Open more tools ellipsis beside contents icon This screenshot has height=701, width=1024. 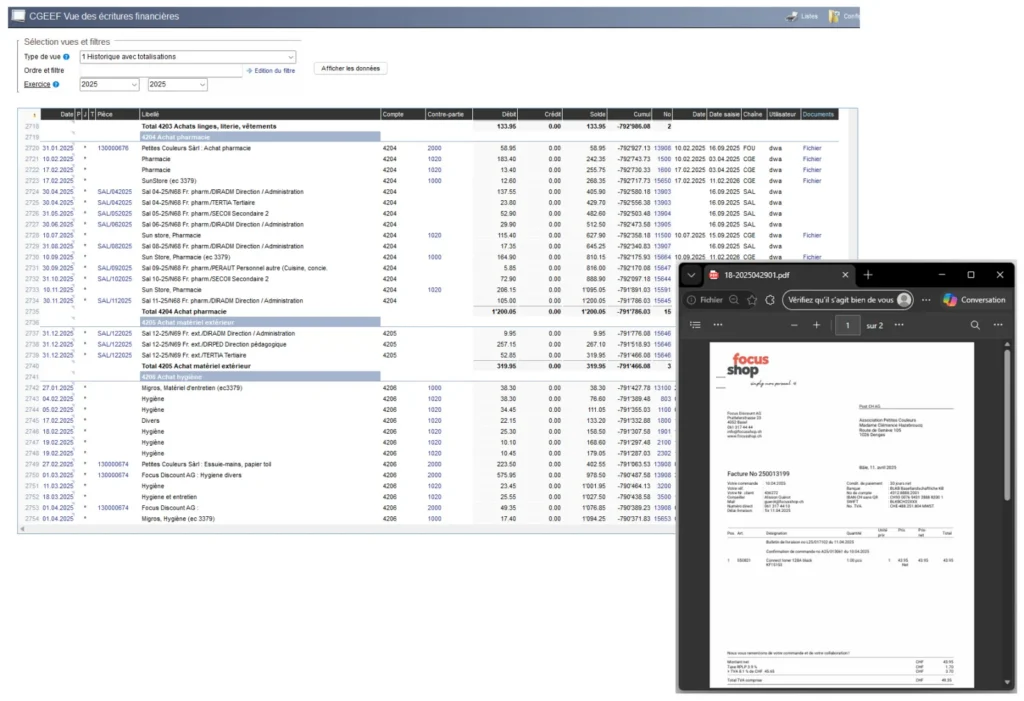coord(718,325)
